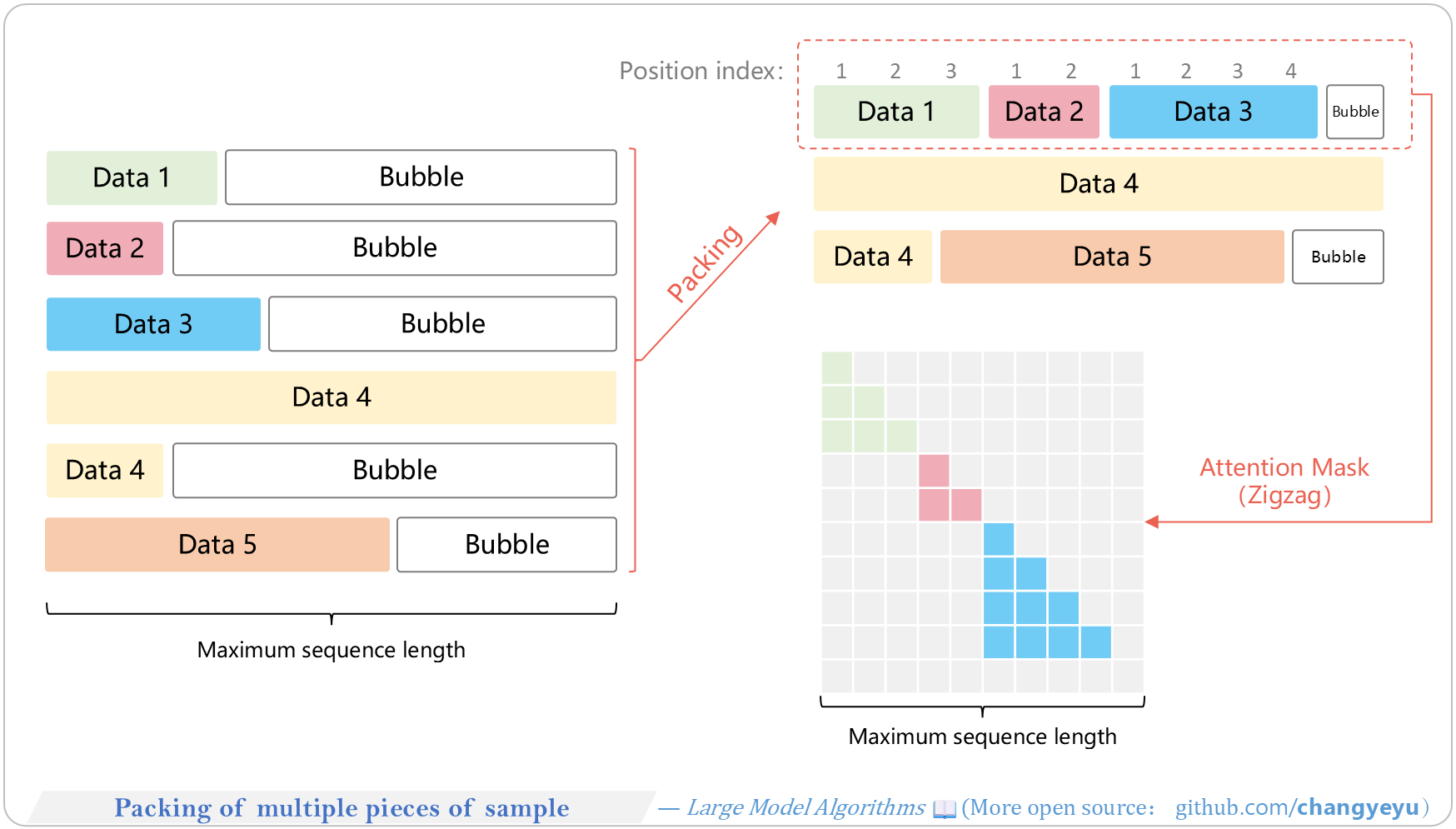The height and width of the screenshot is (829, 1456).
Task: Click the full-width yellow Data 4 bar at left
Action: 332,397
